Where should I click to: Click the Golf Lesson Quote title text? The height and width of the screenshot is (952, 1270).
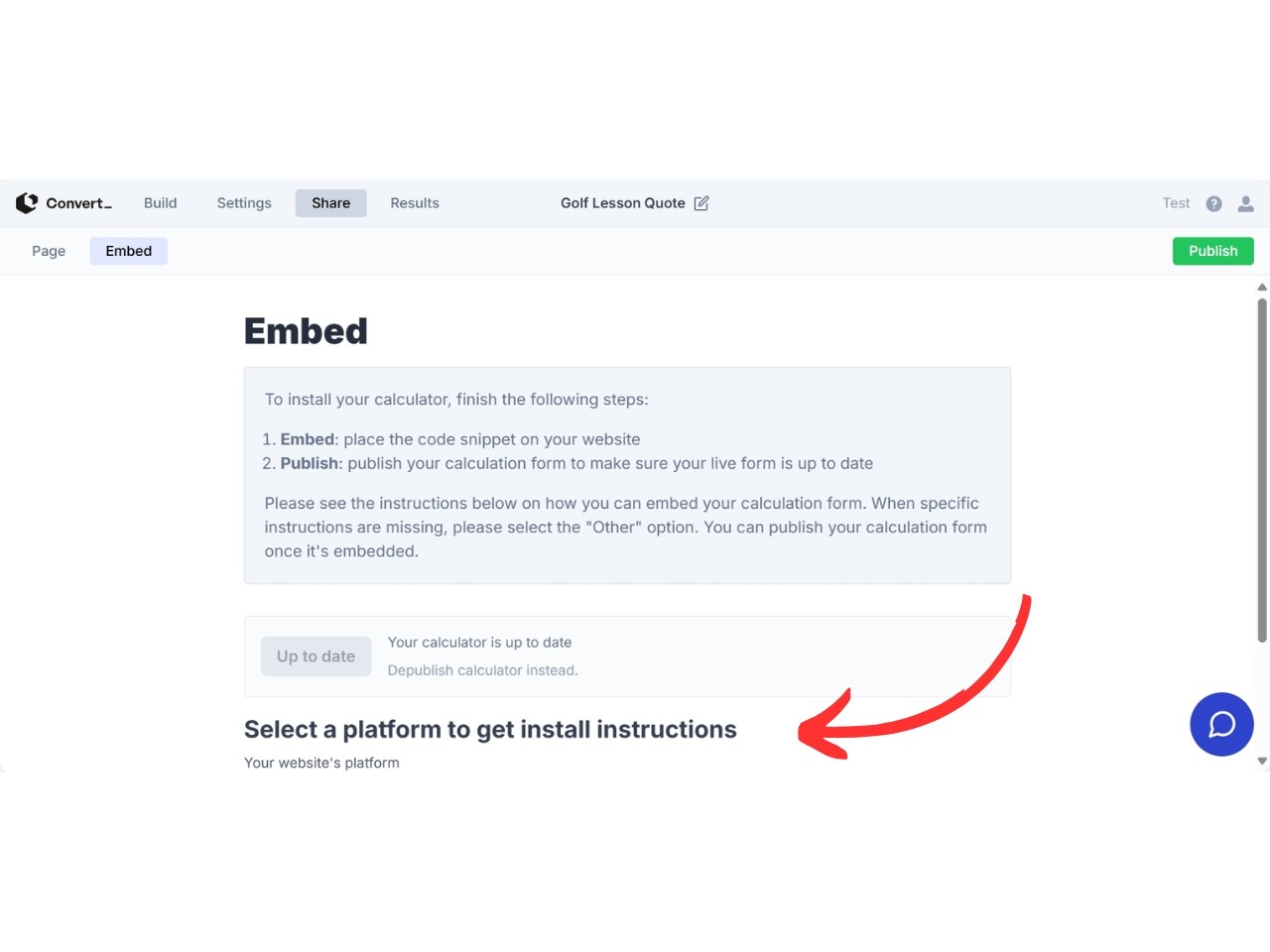623,203
